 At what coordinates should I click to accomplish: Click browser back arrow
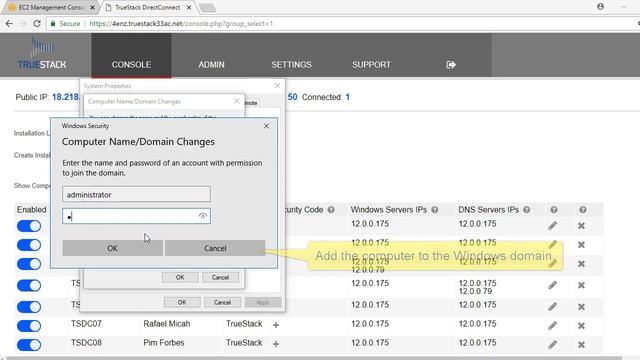coord(9,24)
